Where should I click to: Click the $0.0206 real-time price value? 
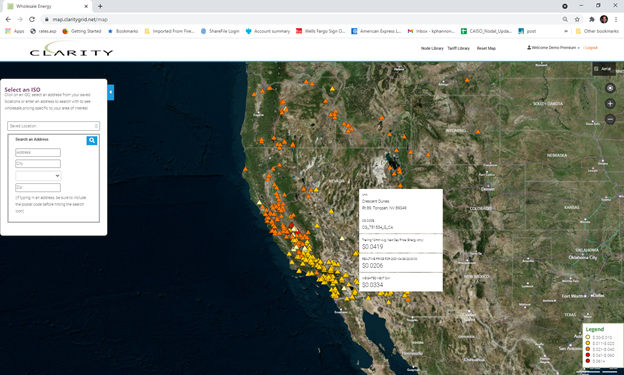(372, 266)
